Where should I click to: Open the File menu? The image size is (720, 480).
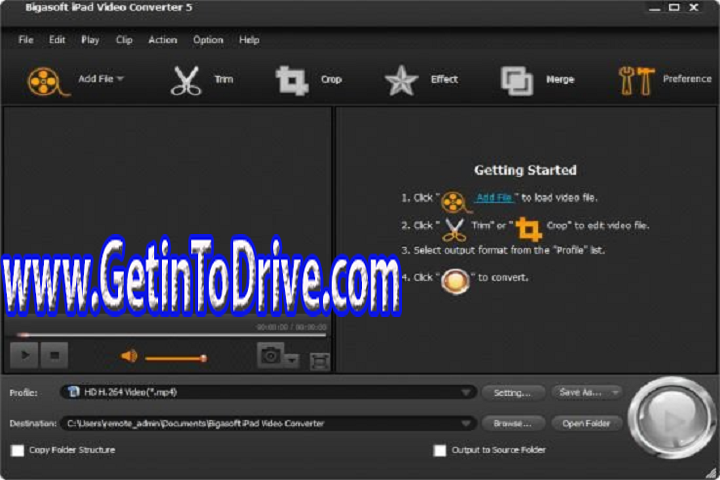[x=26, y=40]
